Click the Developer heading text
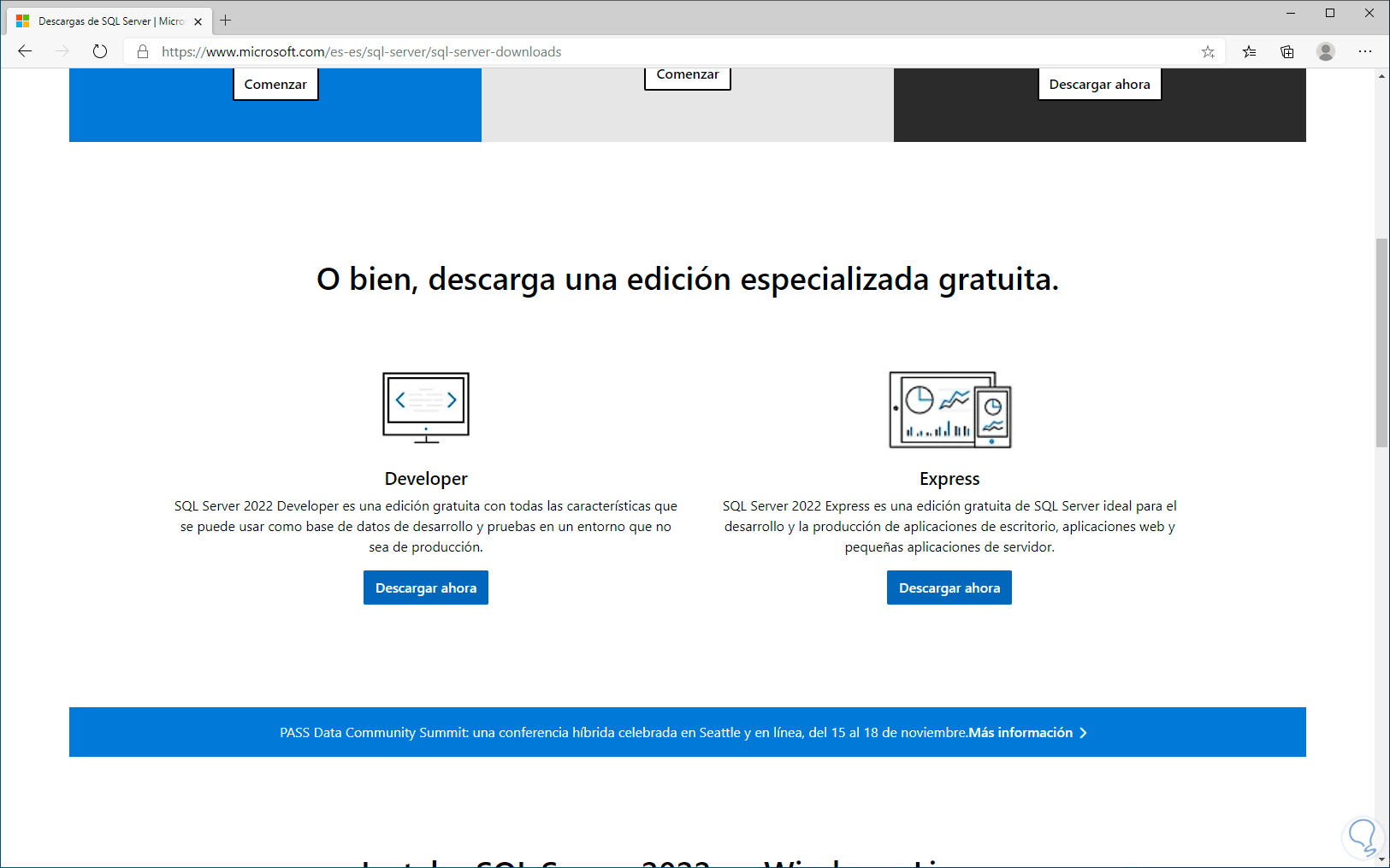Image resolution: width=1390 pixels, height=868 pixels. pyautogui.click(x=426, y=479)
